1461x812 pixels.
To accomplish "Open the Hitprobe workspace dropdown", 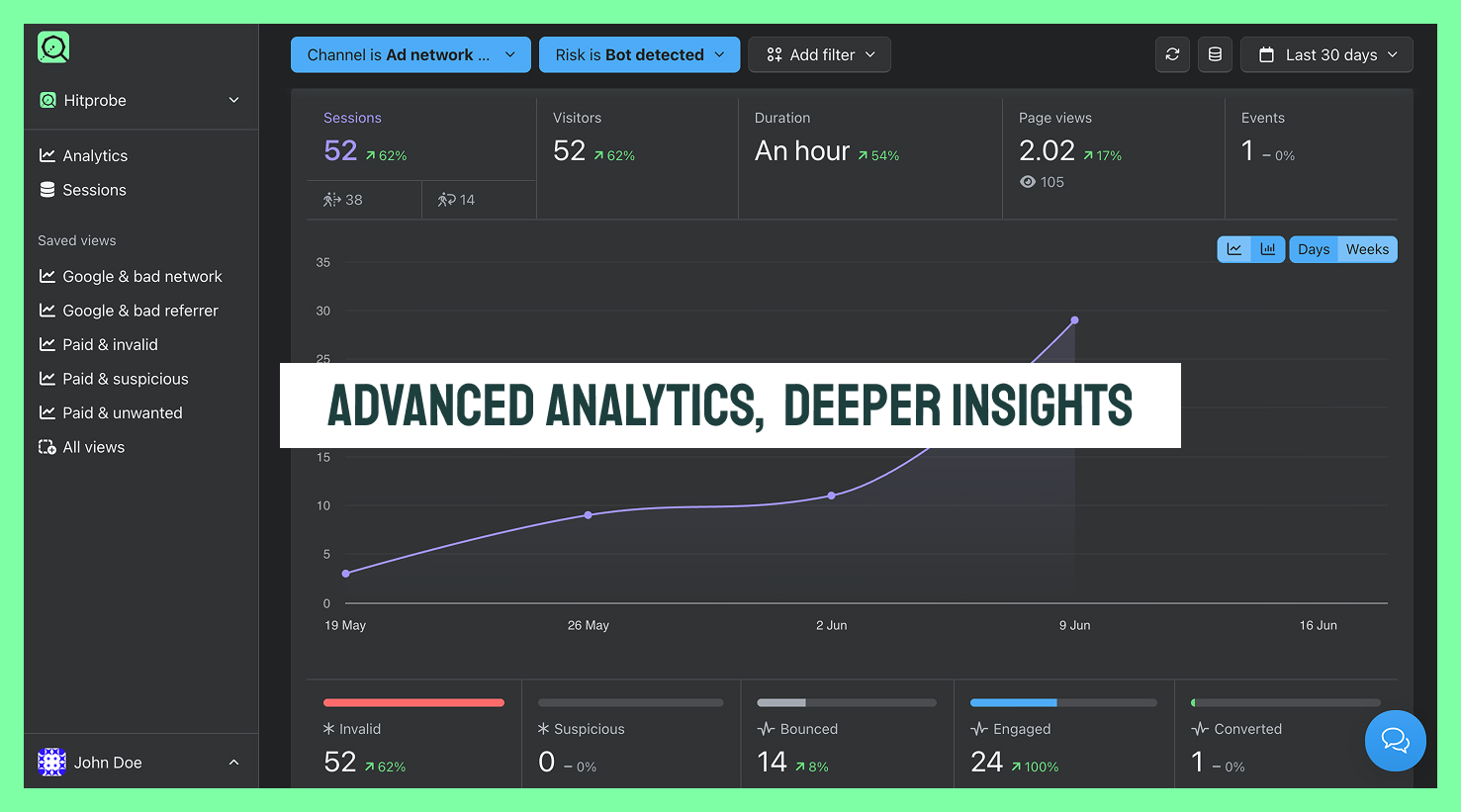I will click(x=139, y=100).
